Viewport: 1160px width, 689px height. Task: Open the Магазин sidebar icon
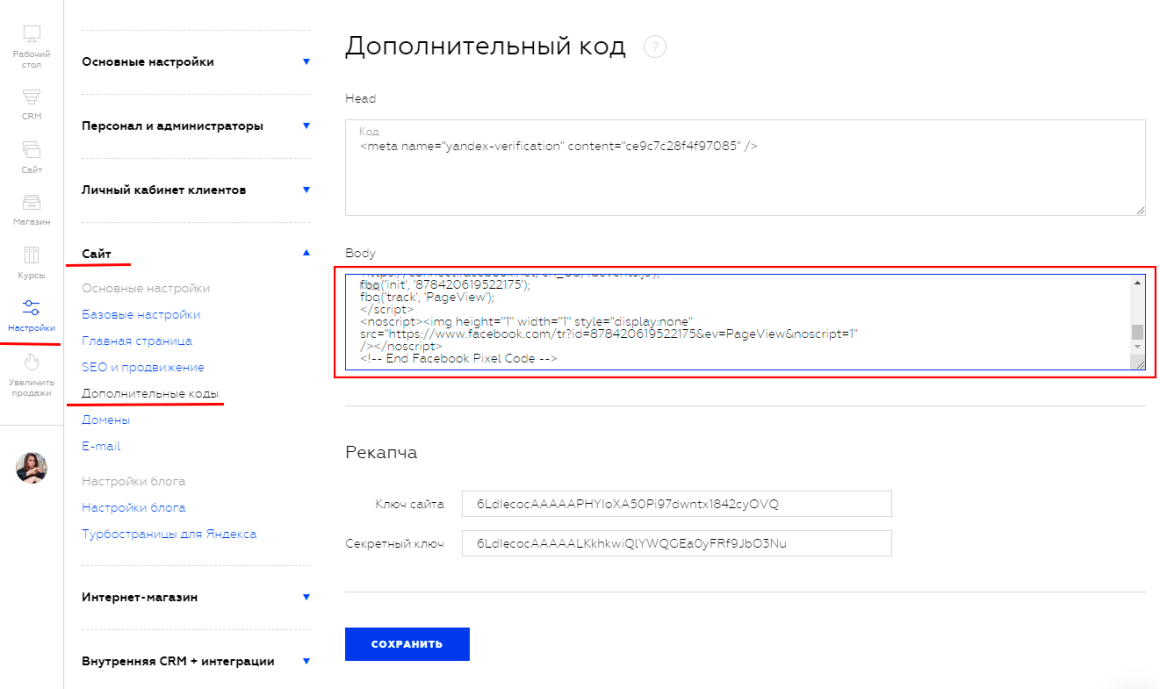tap(32, 203)
